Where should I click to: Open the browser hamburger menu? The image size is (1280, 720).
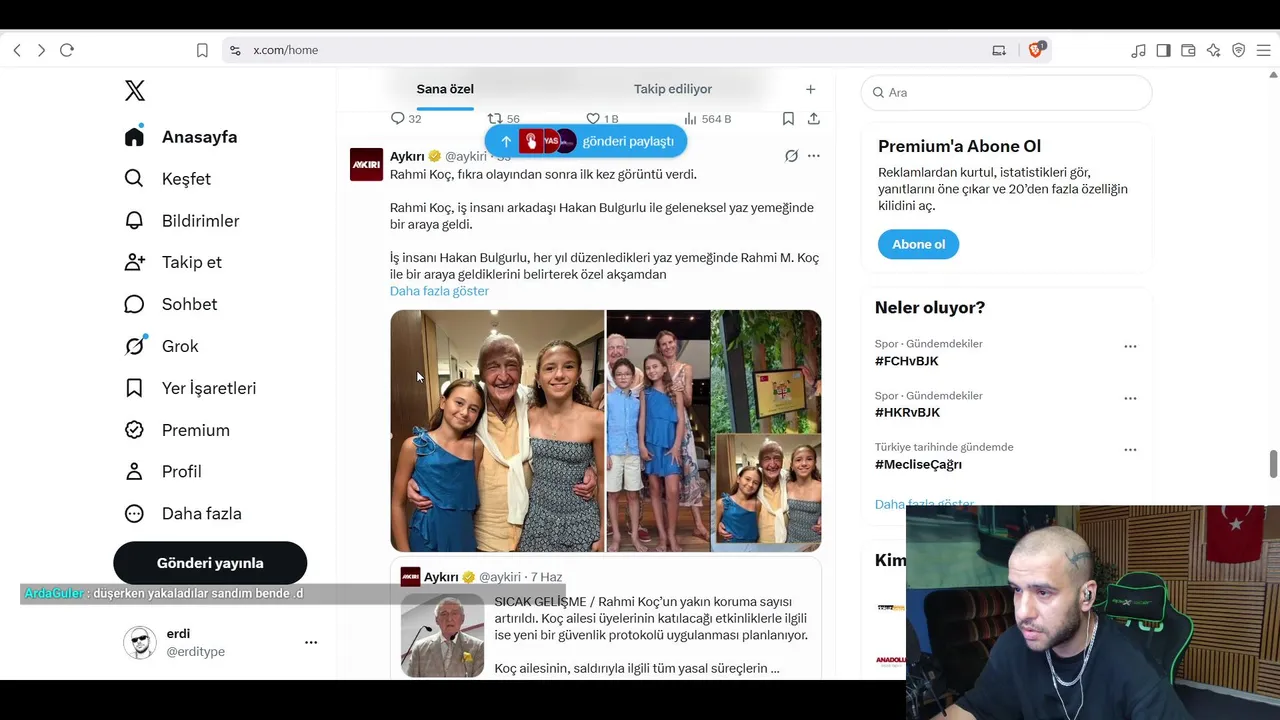point(1263,50)
